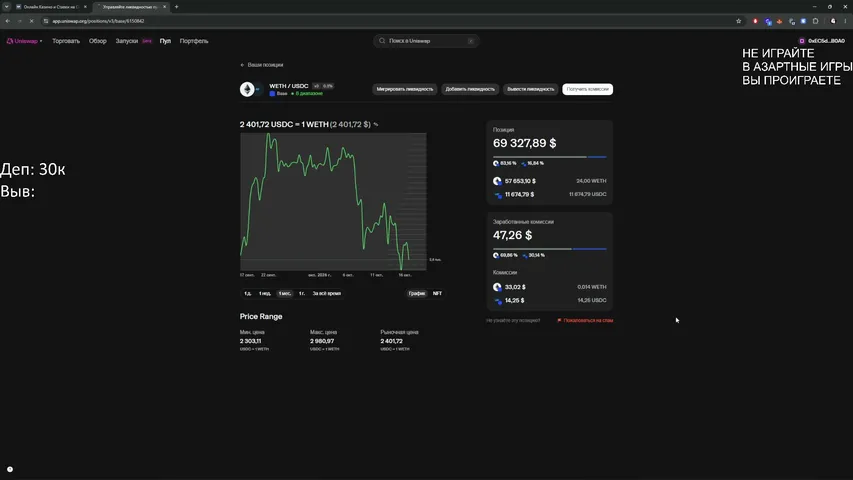Open the wallet account 0xEC5d button
This screenshot has height=480, width=853.
821,41
